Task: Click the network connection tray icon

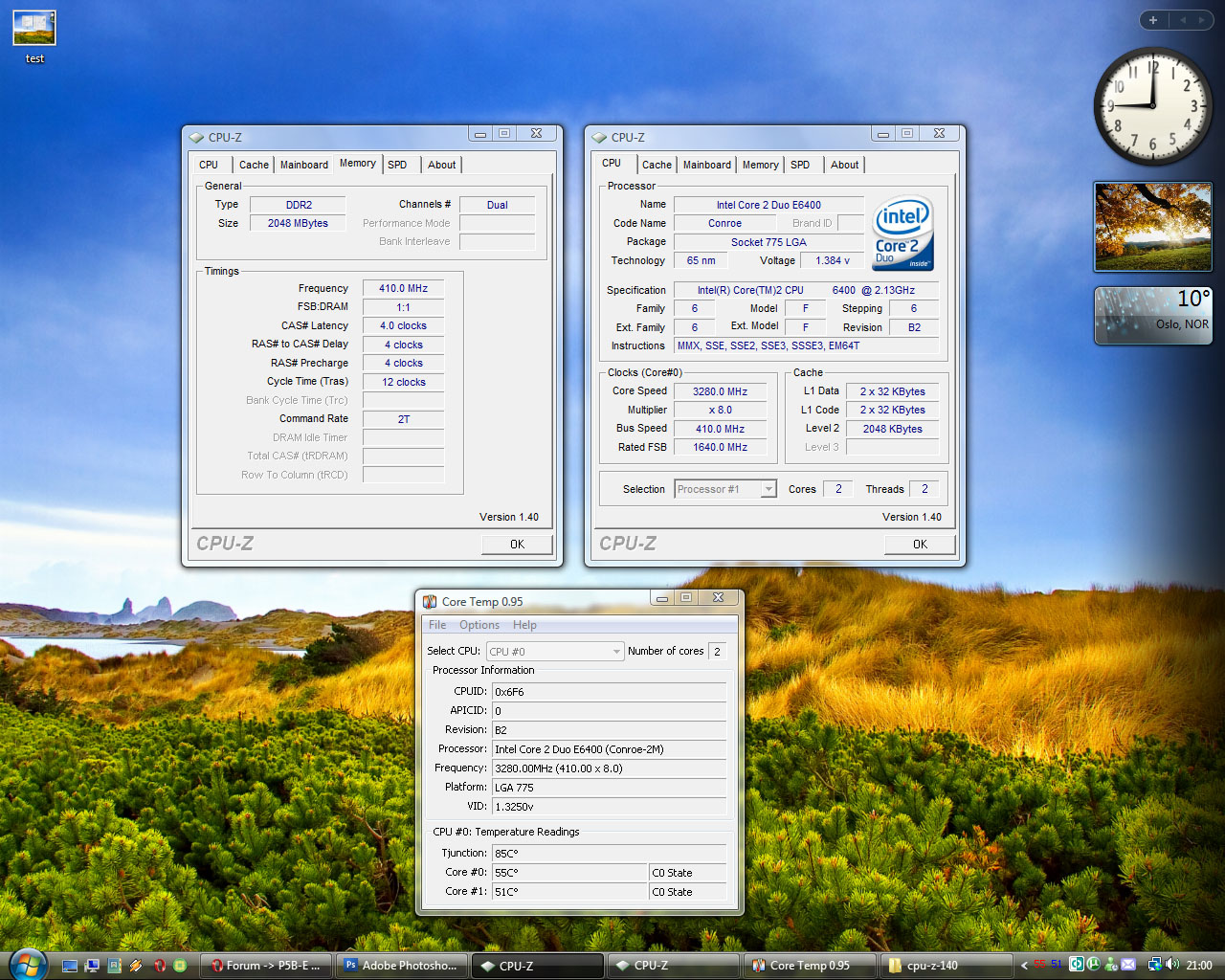Action: click(x=1155, y=966)
